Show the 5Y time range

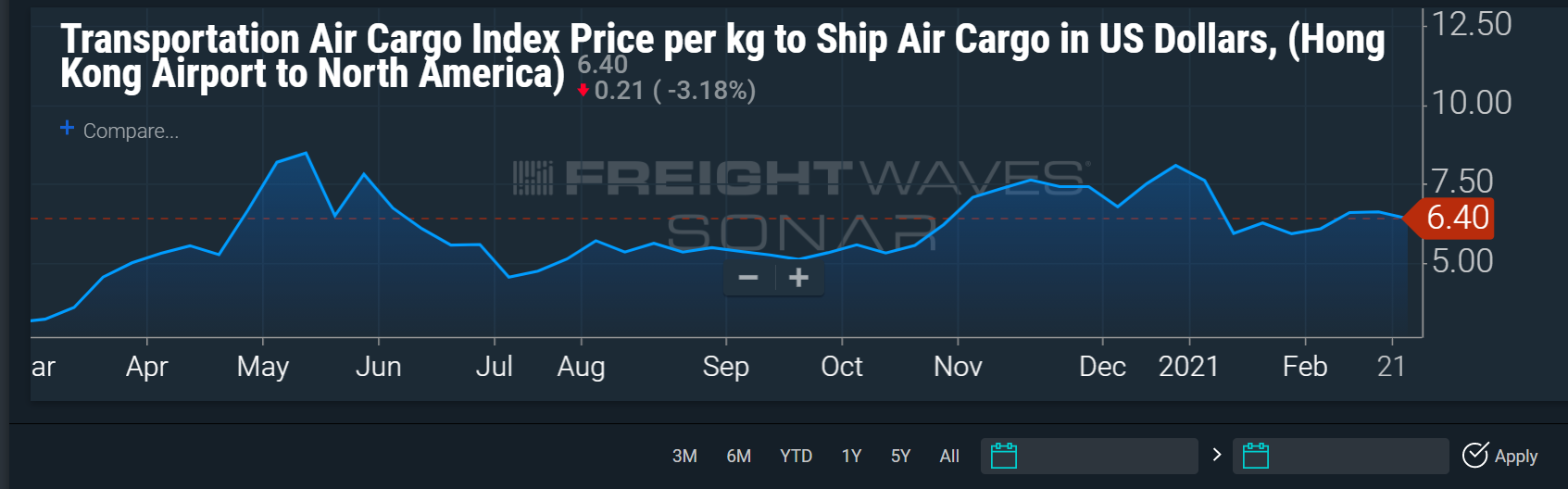(x=900, y=456)
